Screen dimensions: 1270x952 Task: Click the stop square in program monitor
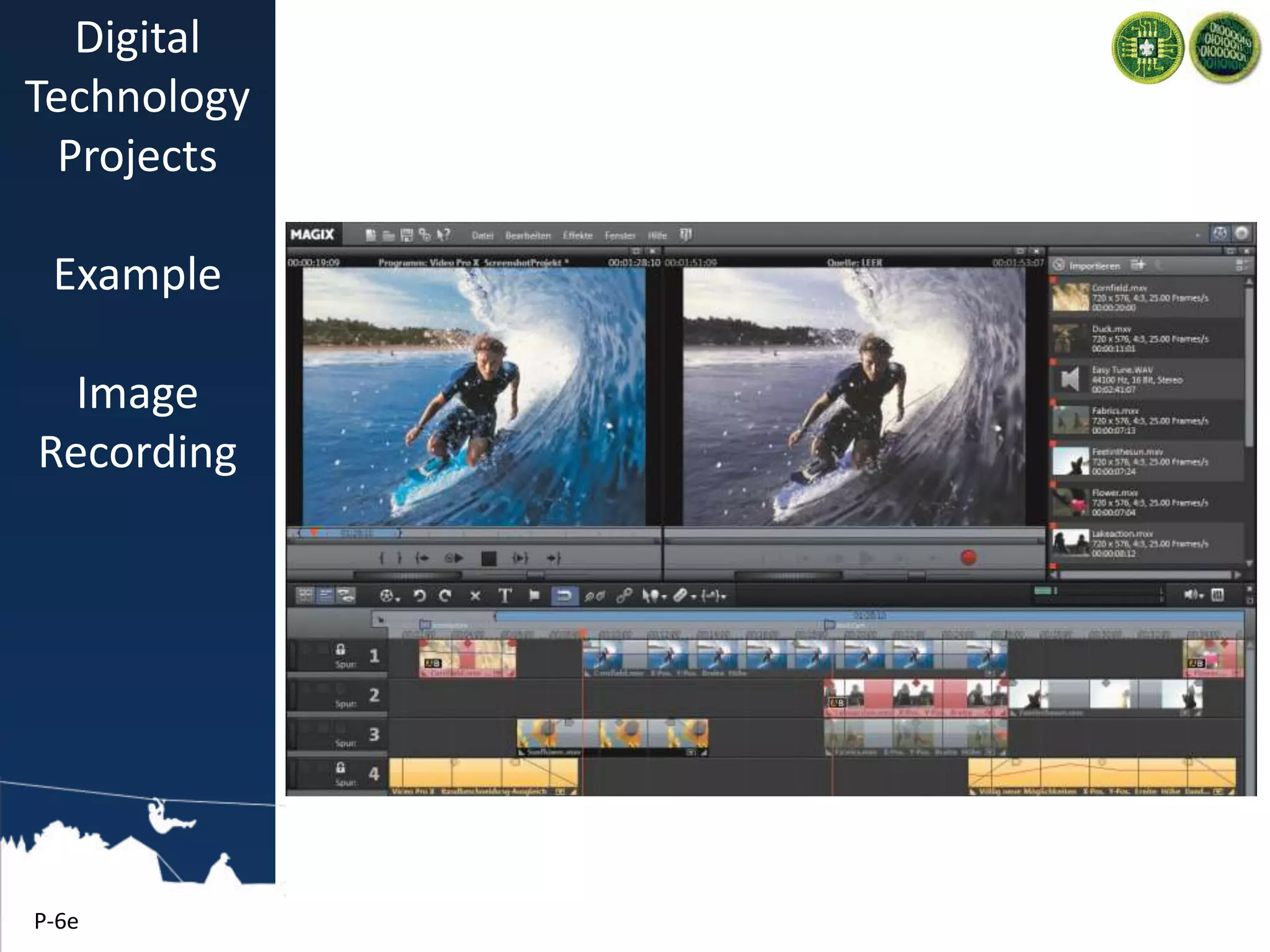pos(489,559)
